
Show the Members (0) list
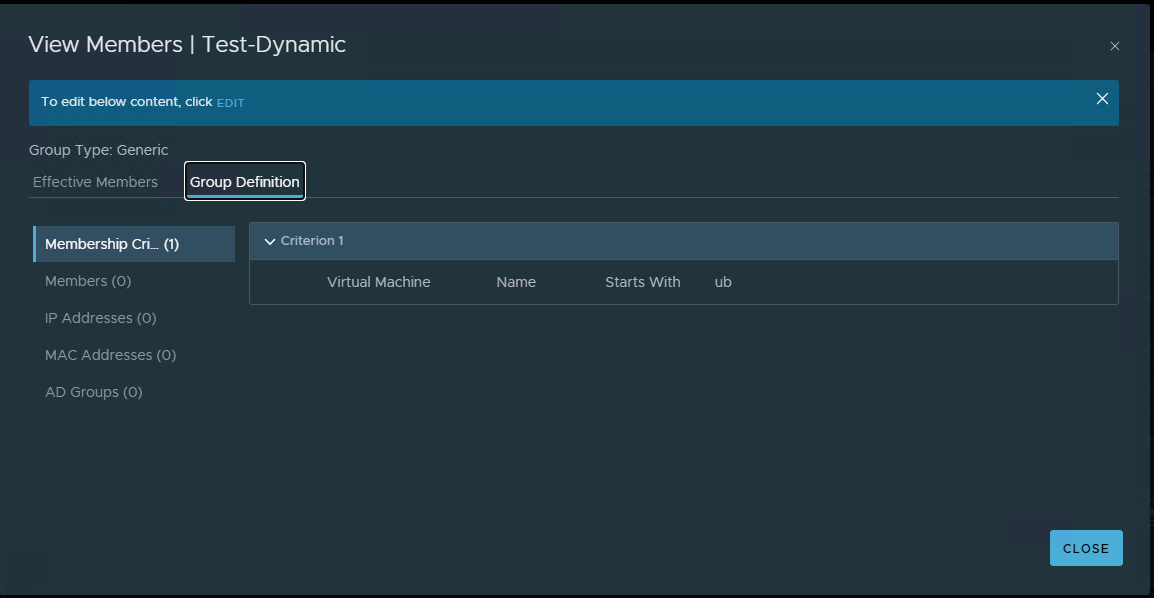pyautogui.click(x=88, y=281)
